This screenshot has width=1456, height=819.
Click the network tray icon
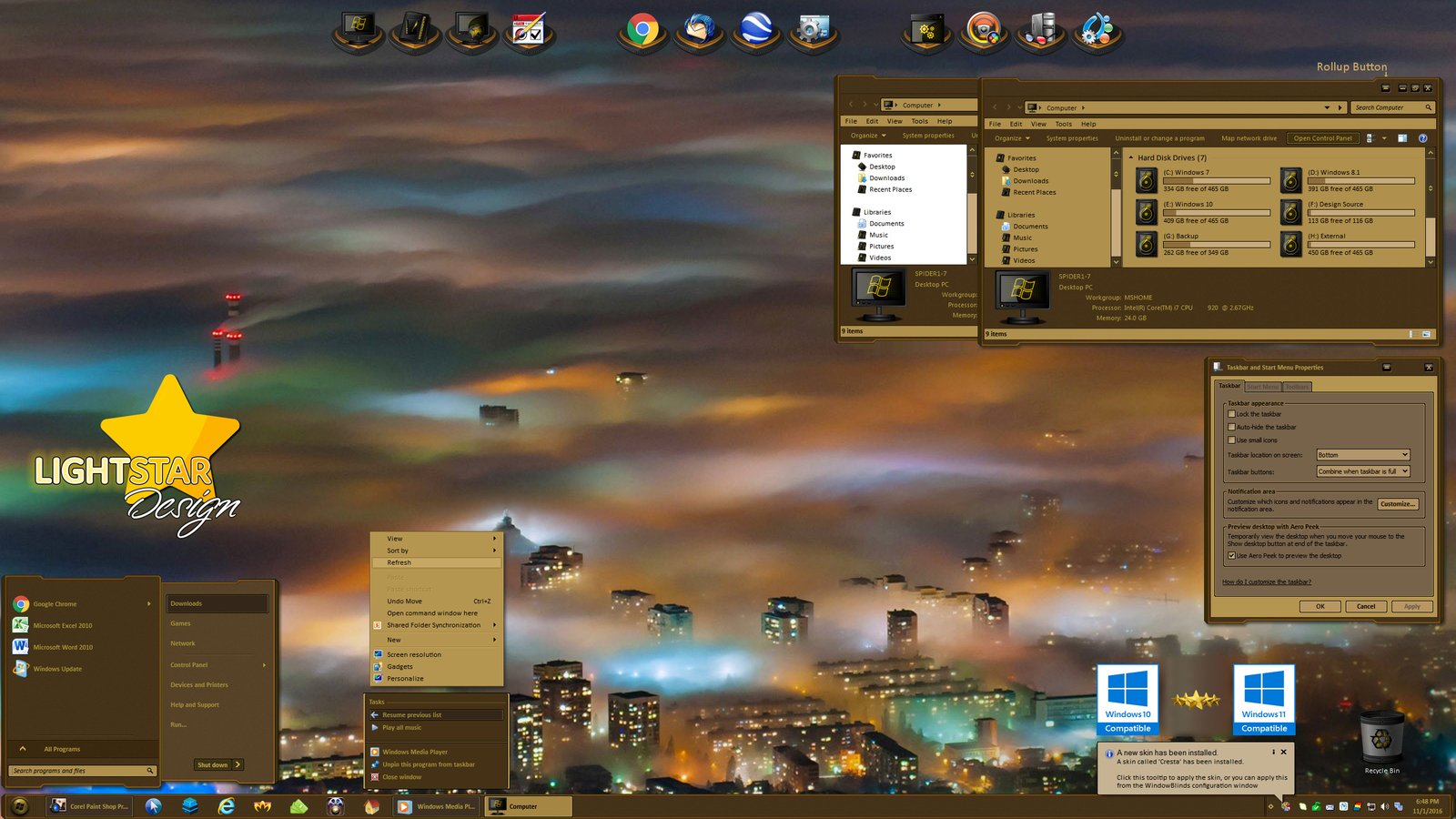(x=1371, y=806)
